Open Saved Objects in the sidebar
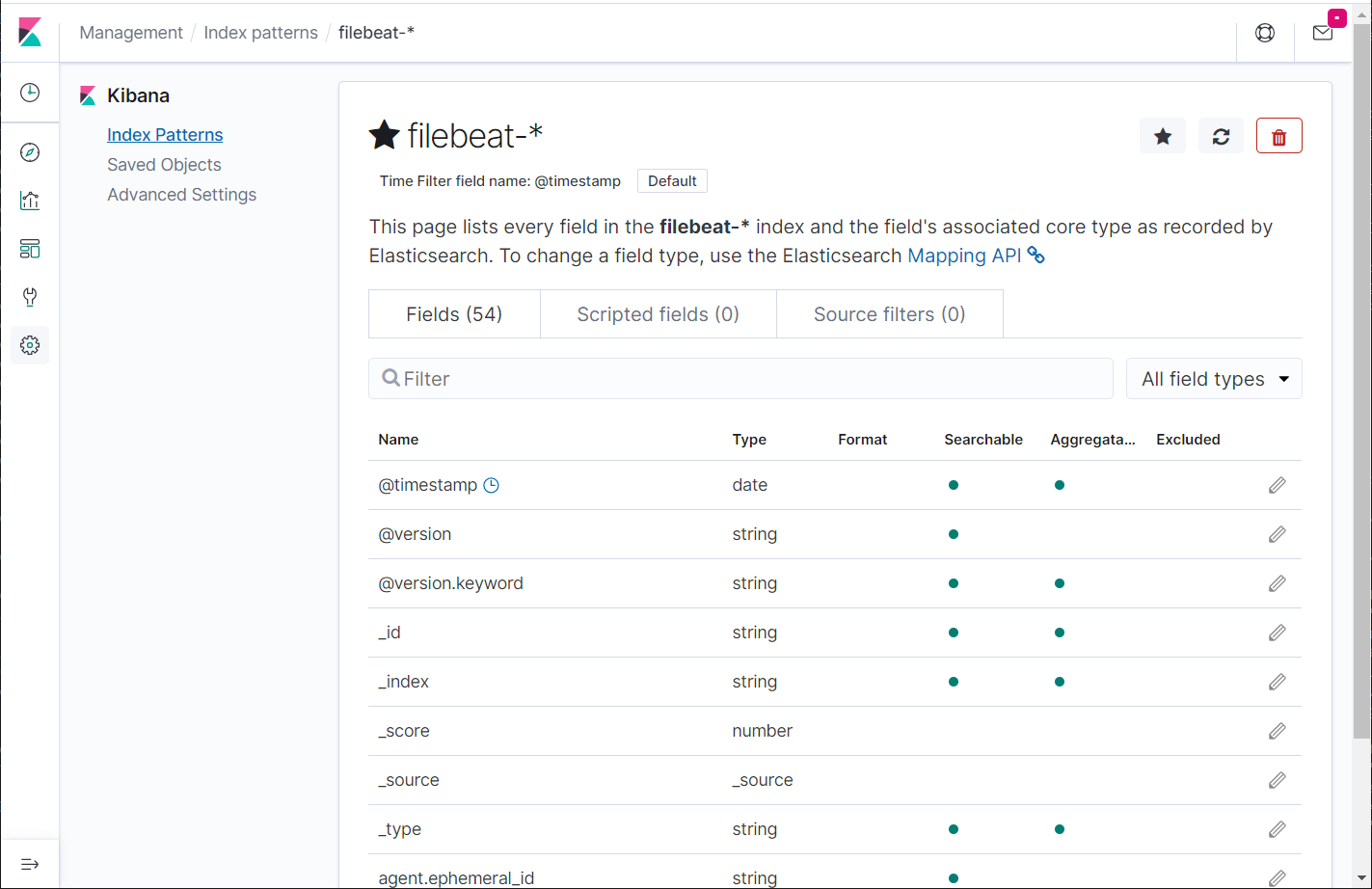Screen dimensions: 1372x889 click(164, 165)
